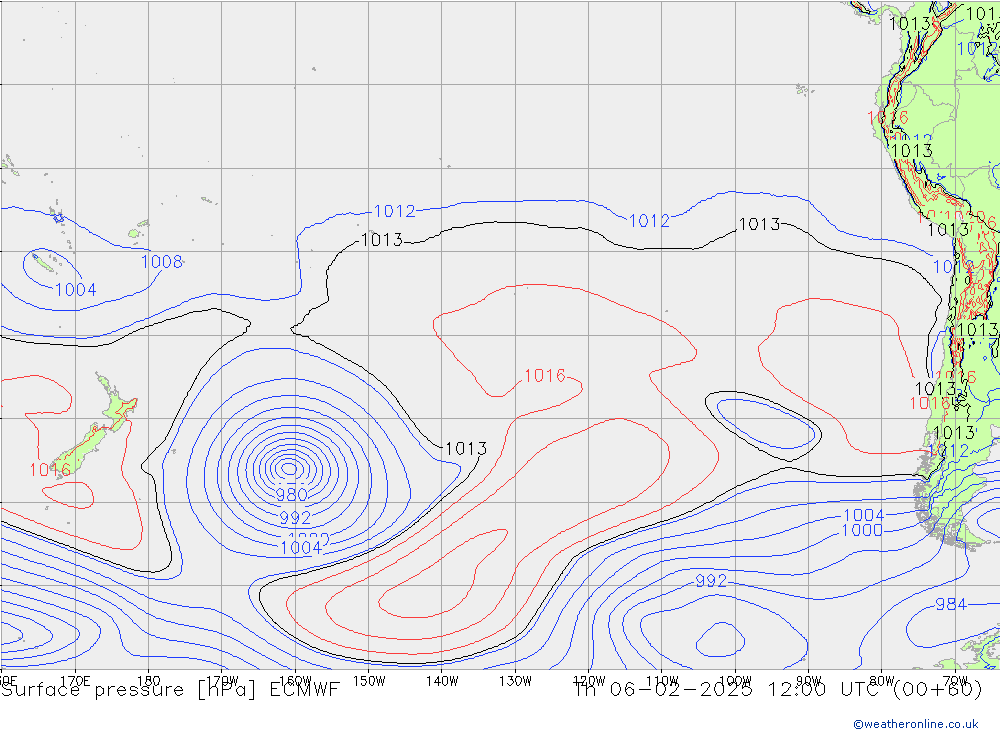Click the 1000 isobar label near Chile

[862, 530]
